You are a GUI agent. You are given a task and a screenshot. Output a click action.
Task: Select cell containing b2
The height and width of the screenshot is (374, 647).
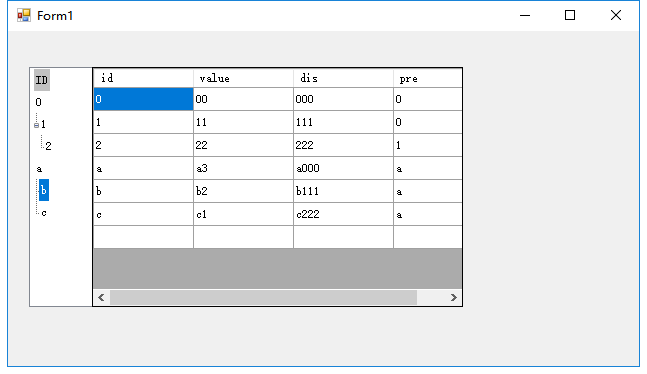pyautogui.click(x=243, y=191)
